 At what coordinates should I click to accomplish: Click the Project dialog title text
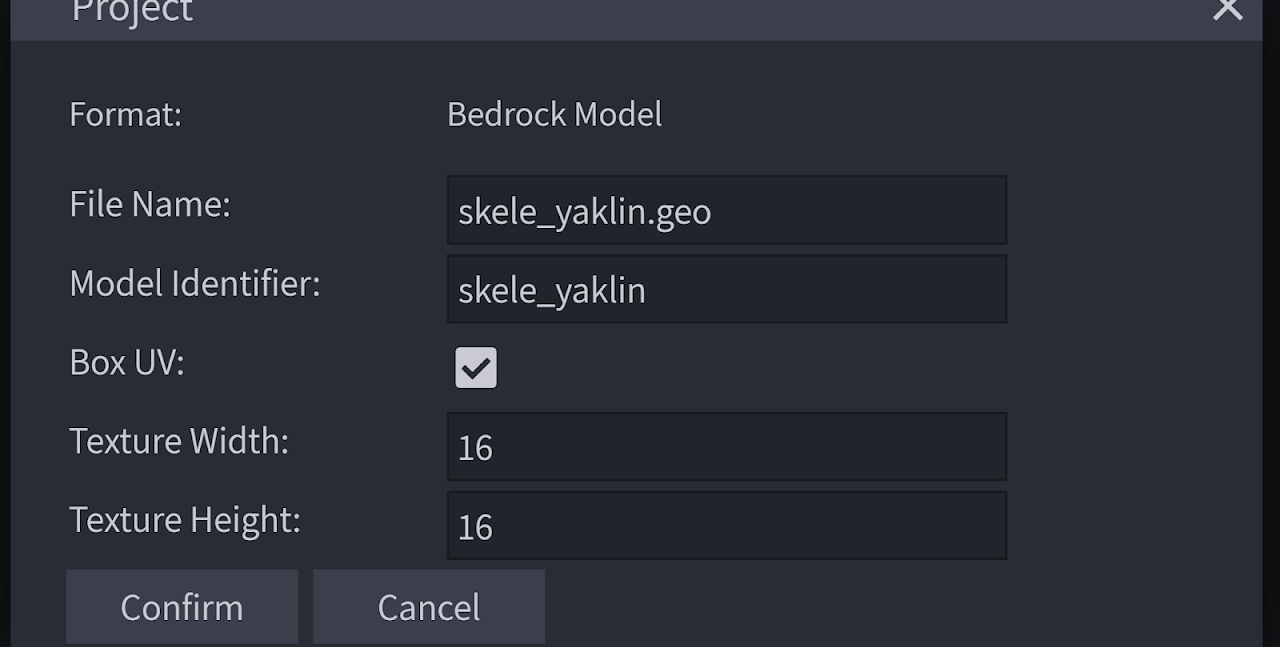click(132, 11)
